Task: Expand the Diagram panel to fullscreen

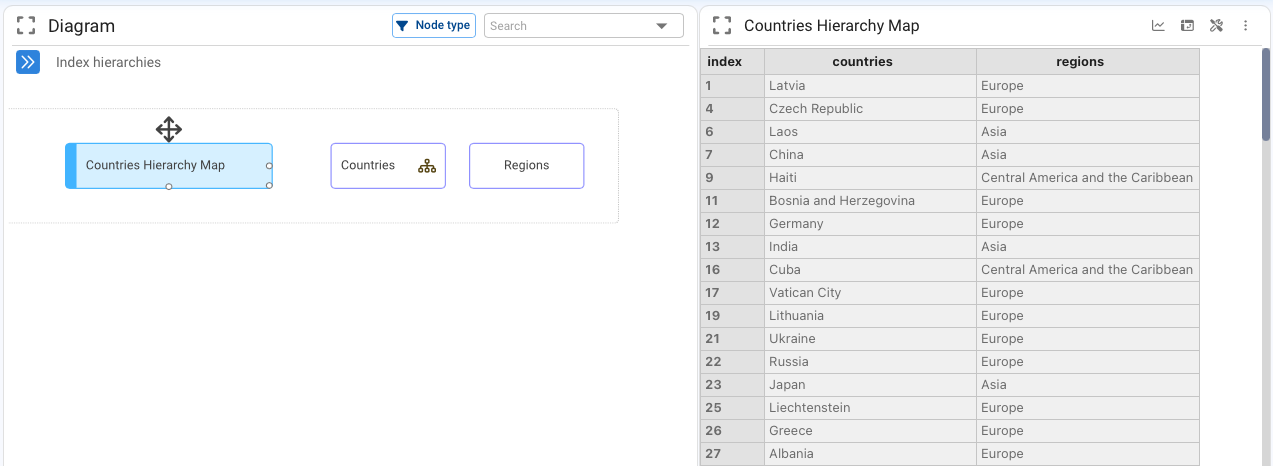Action: pyautogui.click(x=26, y=26)
